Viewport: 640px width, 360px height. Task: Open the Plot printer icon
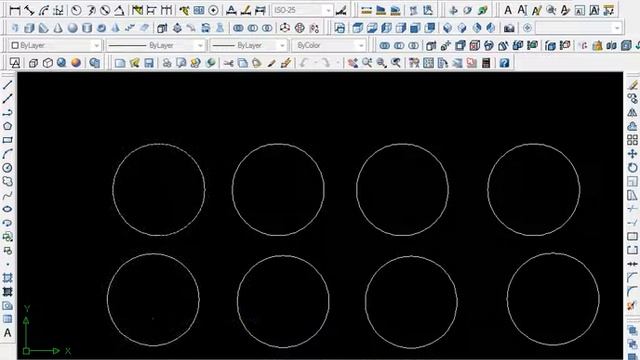tap(167, 63)
